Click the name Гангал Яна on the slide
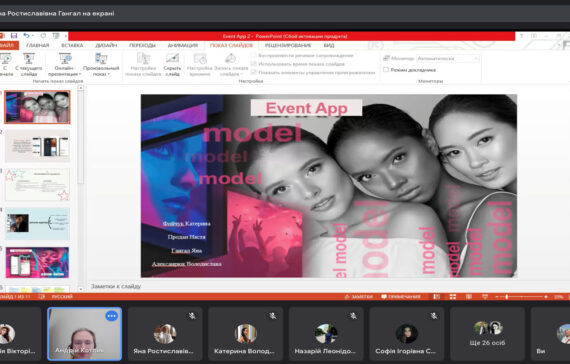 (x=186, y=251)
